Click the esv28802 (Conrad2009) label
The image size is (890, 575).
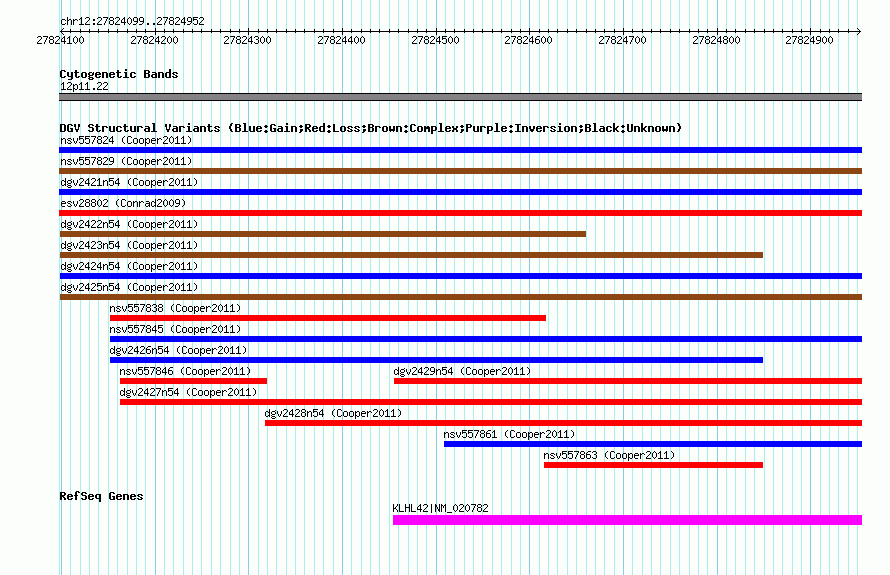pyautogui.click(x=123, y=203)
